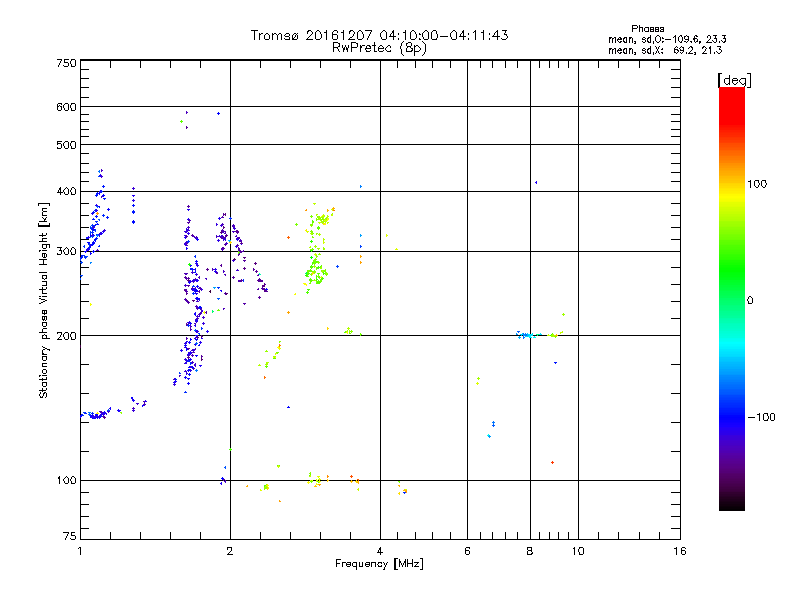The height and width of the screenshot is (600, 800).
Task: Click the blue trace near 1 MHz, 140 km
Action: point(97,414)
